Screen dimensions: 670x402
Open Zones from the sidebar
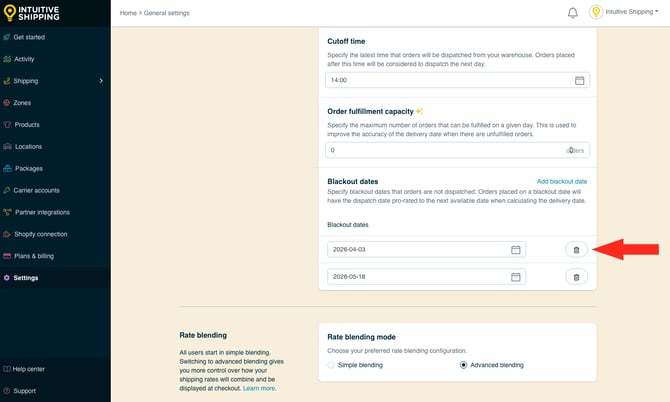pos(22,103)
